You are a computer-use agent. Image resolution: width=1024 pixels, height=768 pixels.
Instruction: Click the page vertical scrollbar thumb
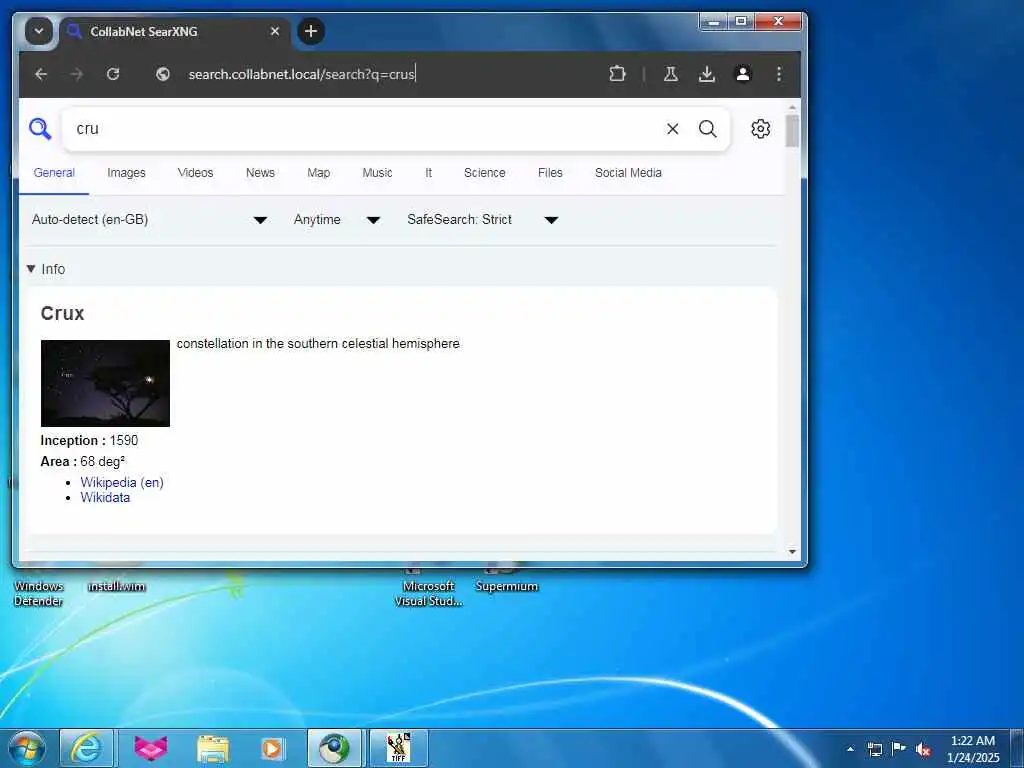tap(792, 131)
